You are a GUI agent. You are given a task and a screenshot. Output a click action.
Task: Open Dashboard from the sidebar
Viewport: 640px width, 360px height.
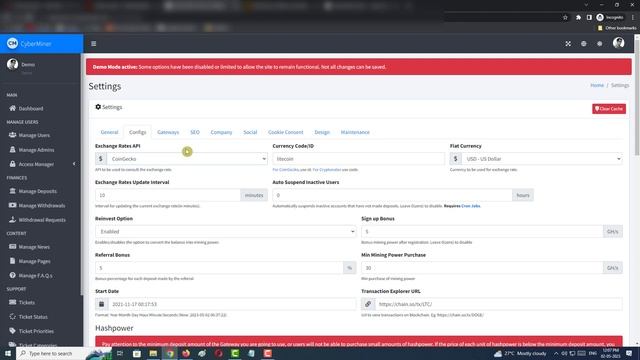(x=26, y=109)
